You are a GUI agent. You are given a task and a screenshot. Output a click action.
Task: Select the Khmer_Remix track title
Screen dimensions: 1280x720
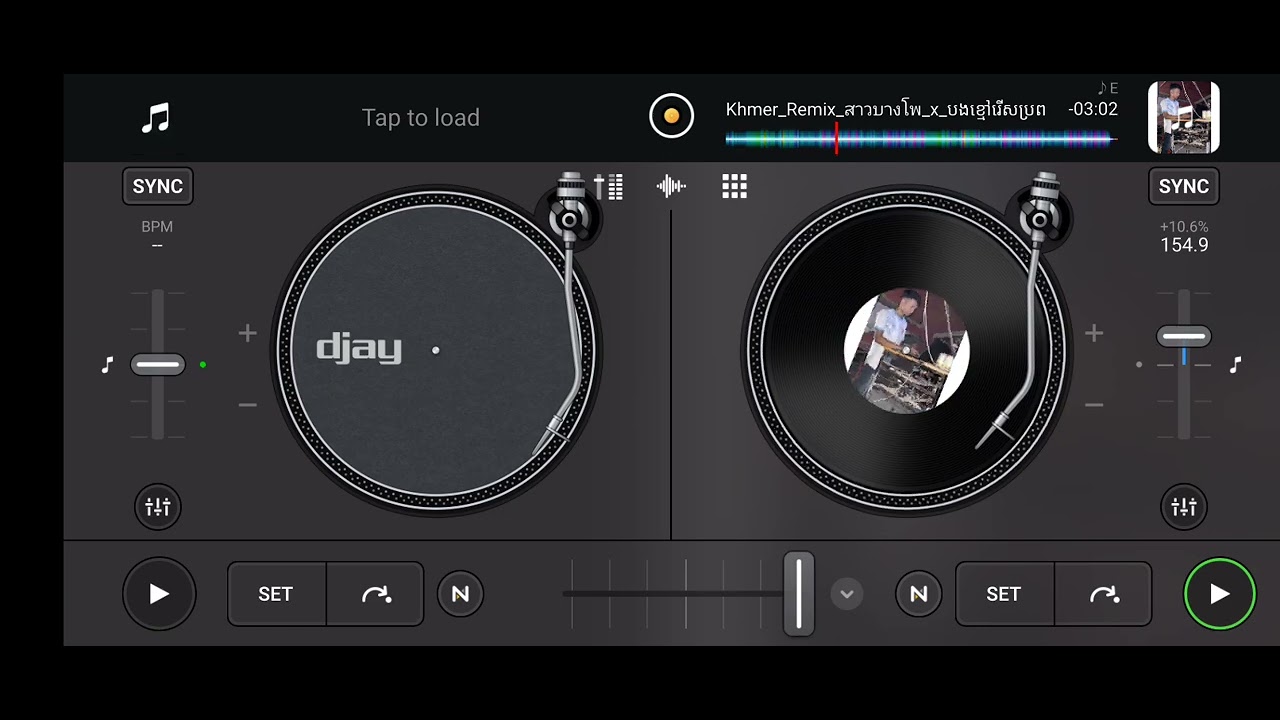coord(886,109)
